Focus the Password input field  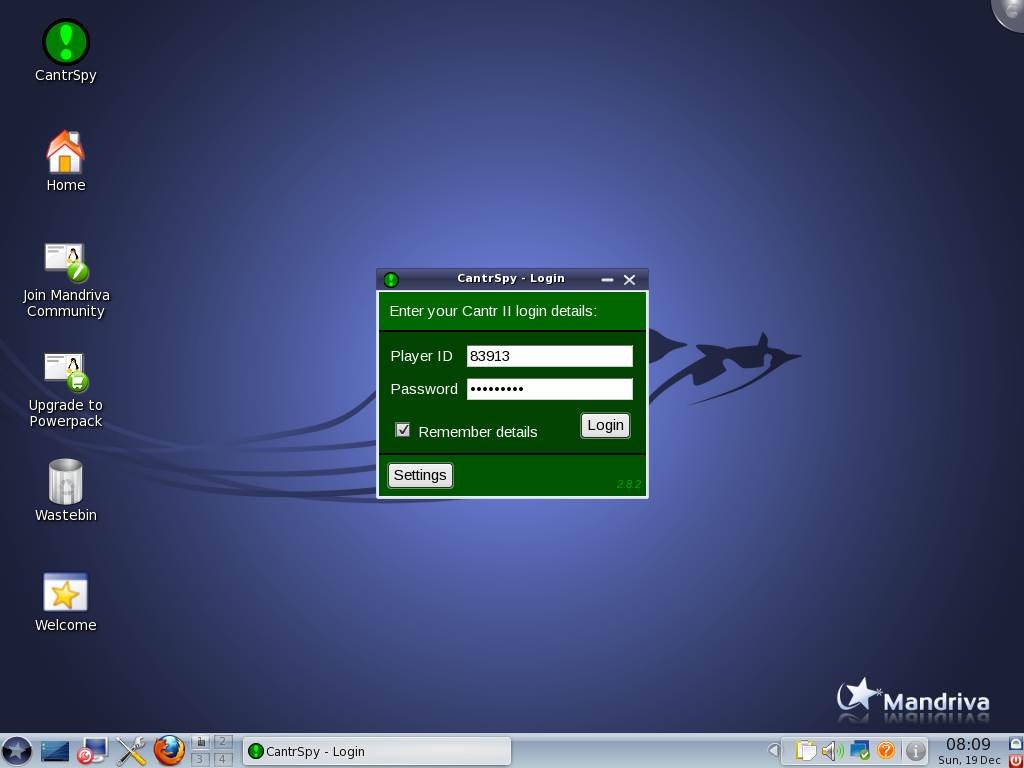coord(550,389)
